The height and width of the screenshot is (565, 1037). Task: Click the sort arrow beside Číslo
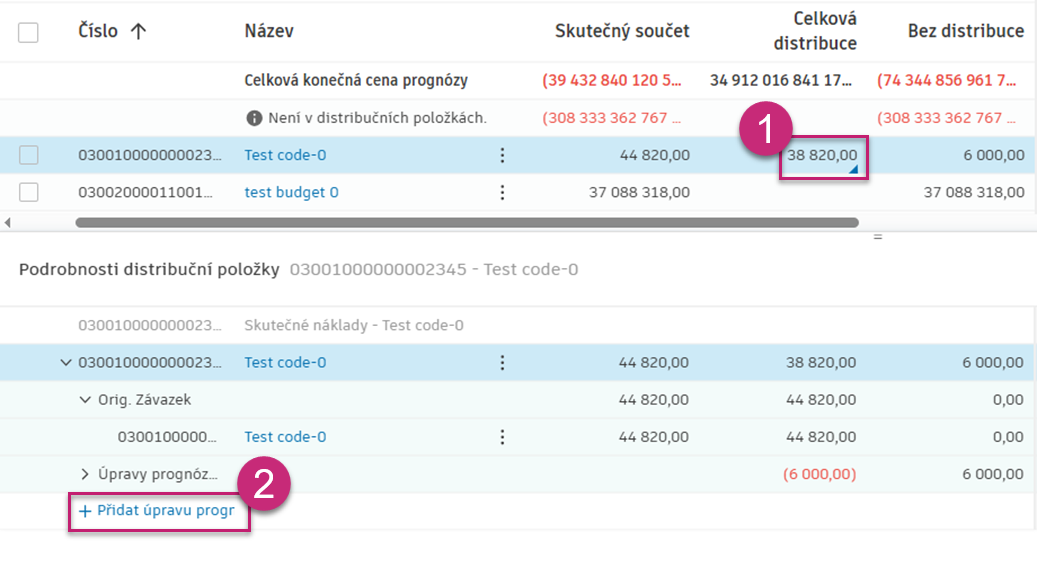(138, 31)
